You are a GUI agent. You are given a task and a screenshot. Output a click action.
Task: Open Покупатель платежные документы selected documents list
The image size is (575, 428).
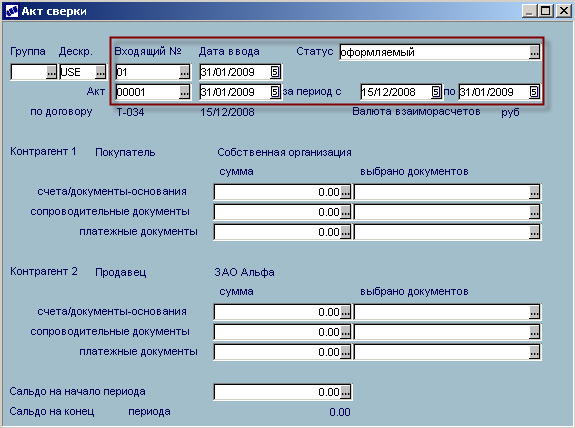point(535,232)
